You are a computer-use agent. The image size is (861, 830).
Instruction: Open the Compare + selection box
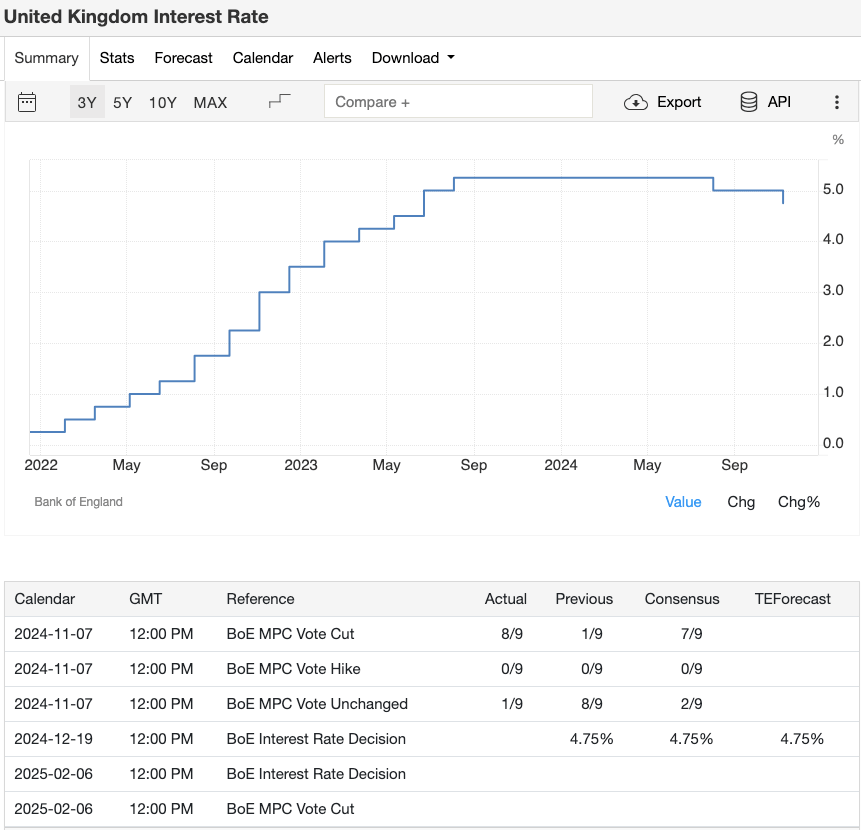pyautogui.click(x=458, y=101)
